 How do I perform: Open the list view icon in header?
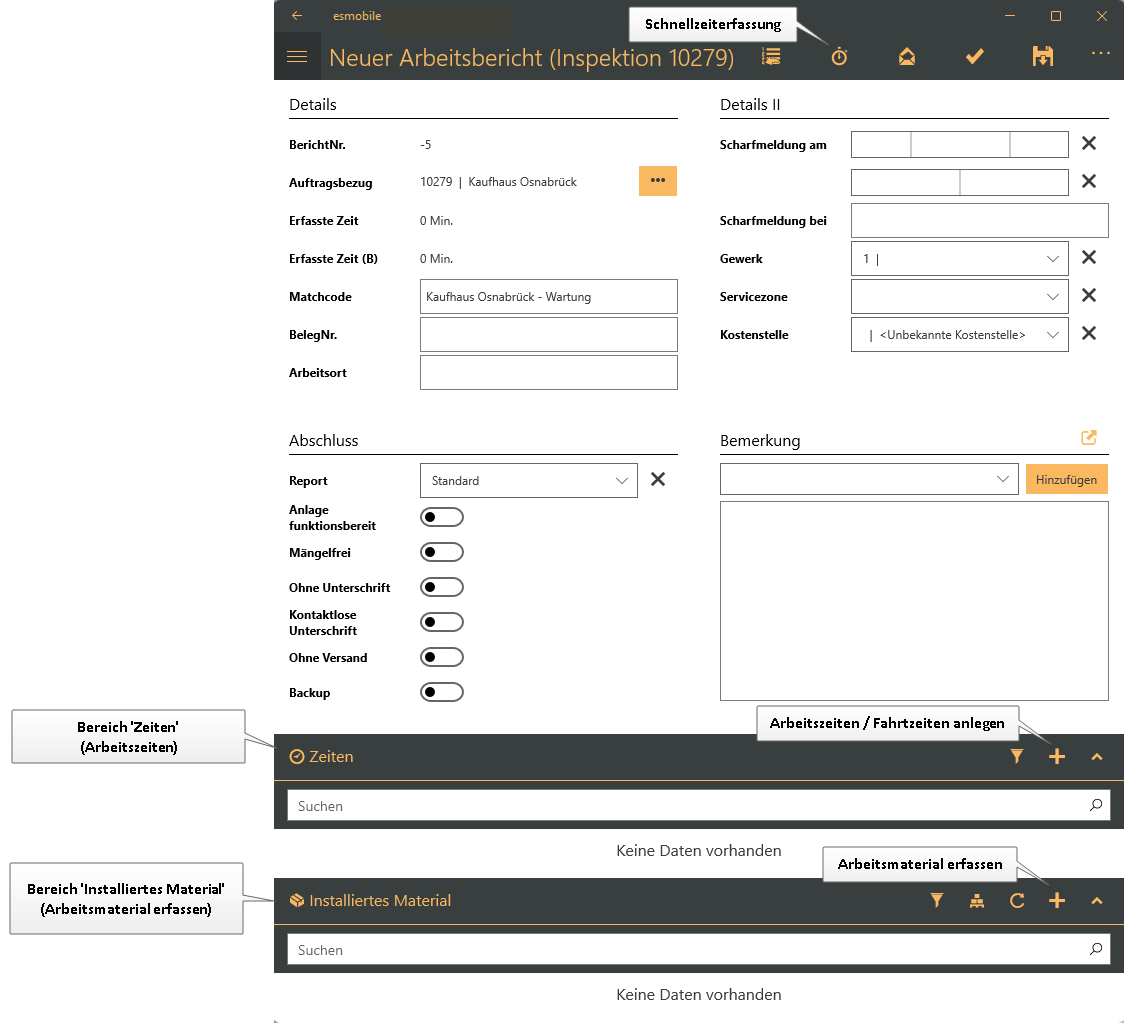[x=771, y=57]
